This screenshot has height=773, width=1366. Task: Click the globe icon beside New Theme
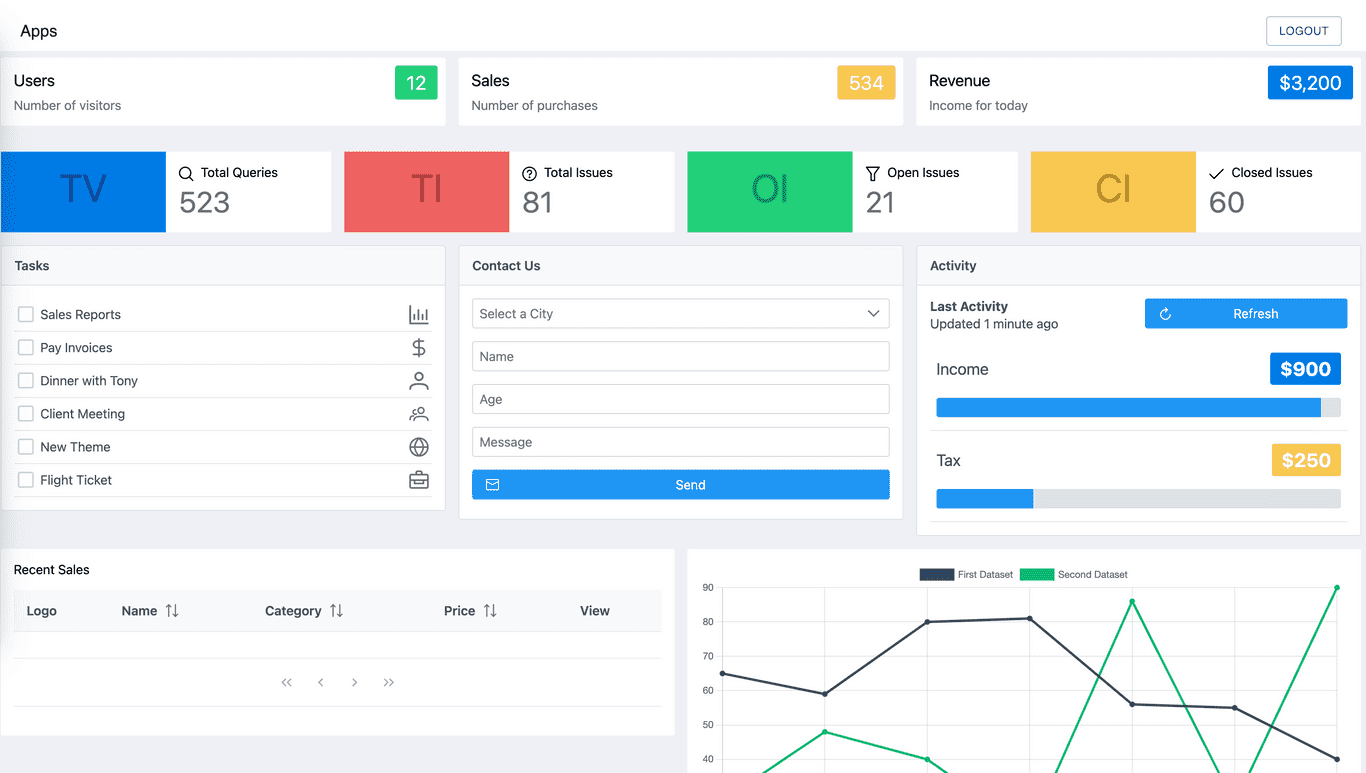point(419,447)
